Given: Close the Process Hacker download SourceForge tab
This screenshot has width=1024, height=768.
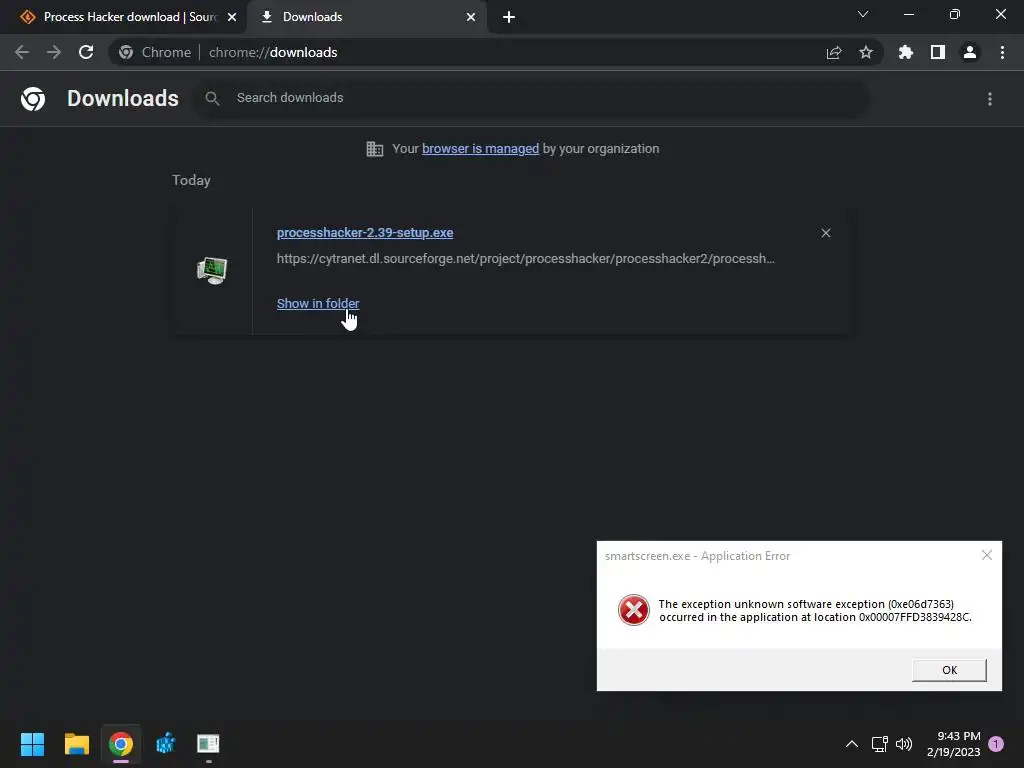Looking at the screenshot, I should 232,17.
